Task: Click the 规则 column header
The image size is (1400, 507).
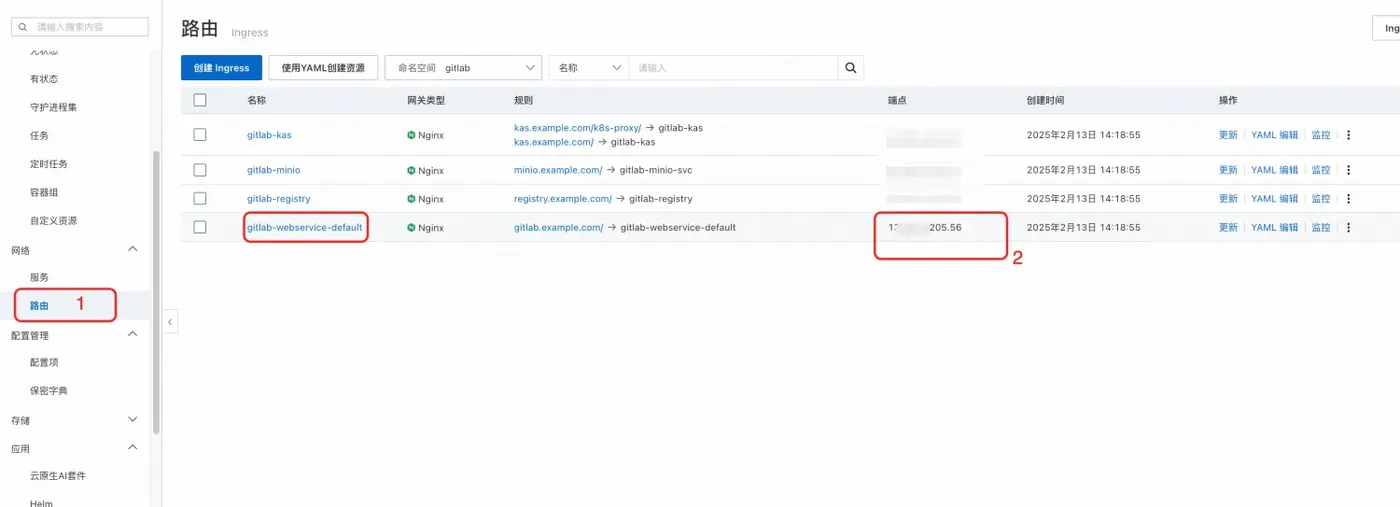Action: [523, 101]
